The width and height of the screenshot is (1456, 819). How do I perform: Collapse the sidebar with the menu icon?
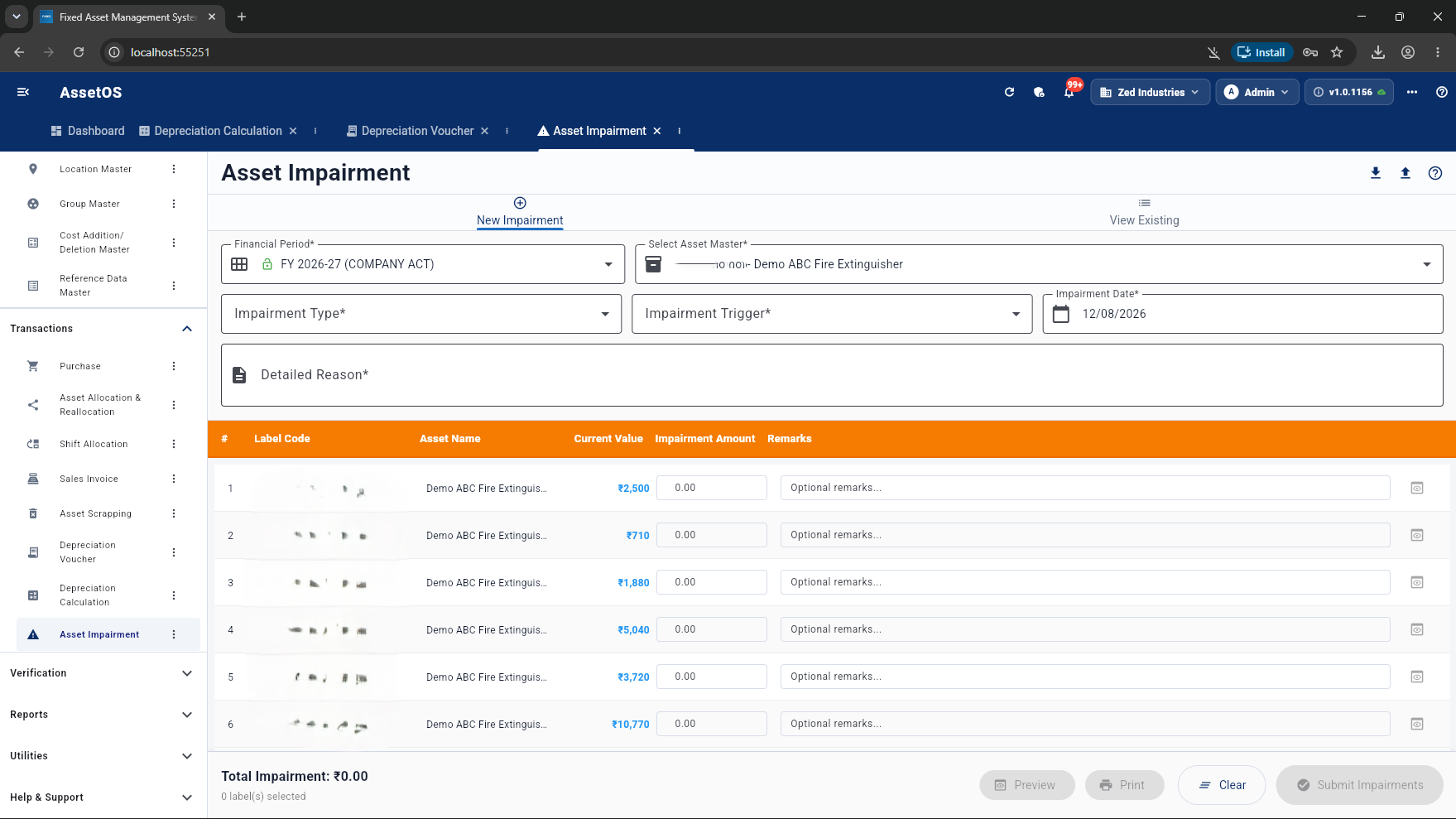[x=23, y=92]
